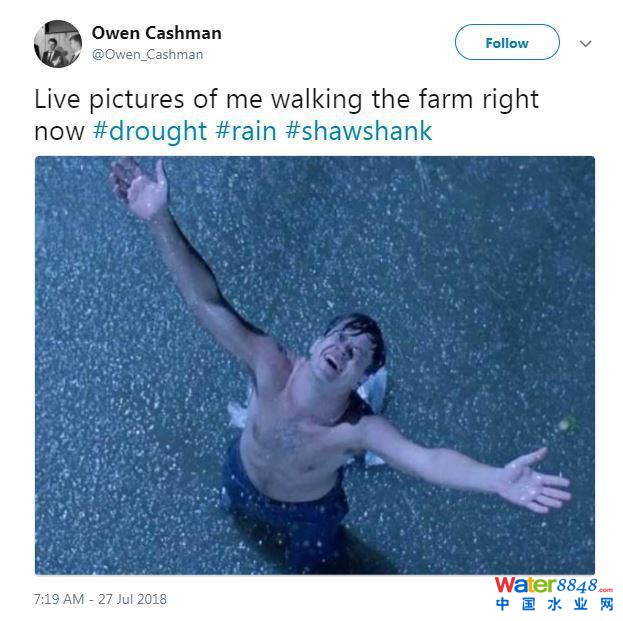Click the Owen Cashman display name

(157, 33)
